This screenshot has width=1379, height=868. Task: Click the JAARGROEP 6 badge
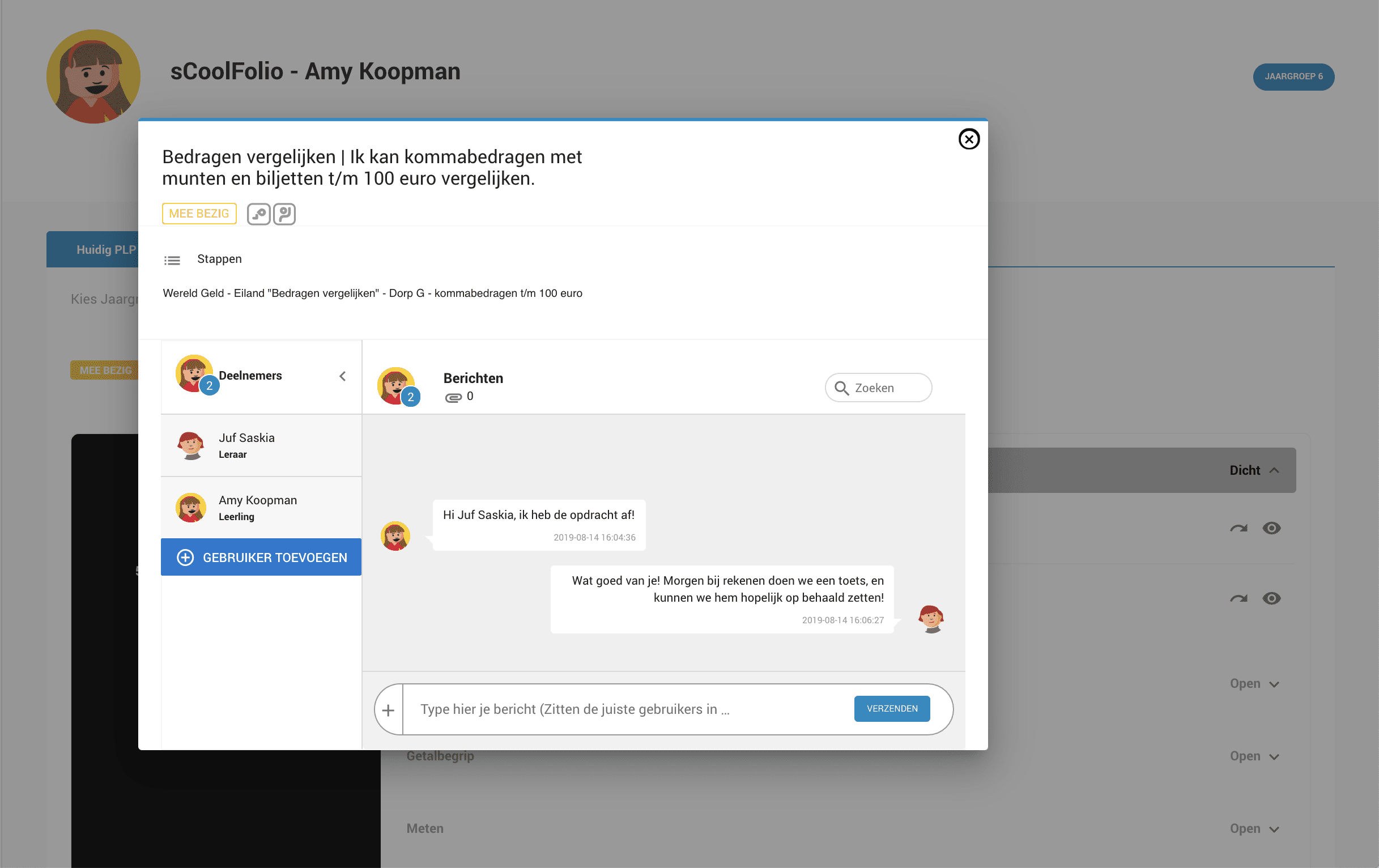click(1293, 76)
